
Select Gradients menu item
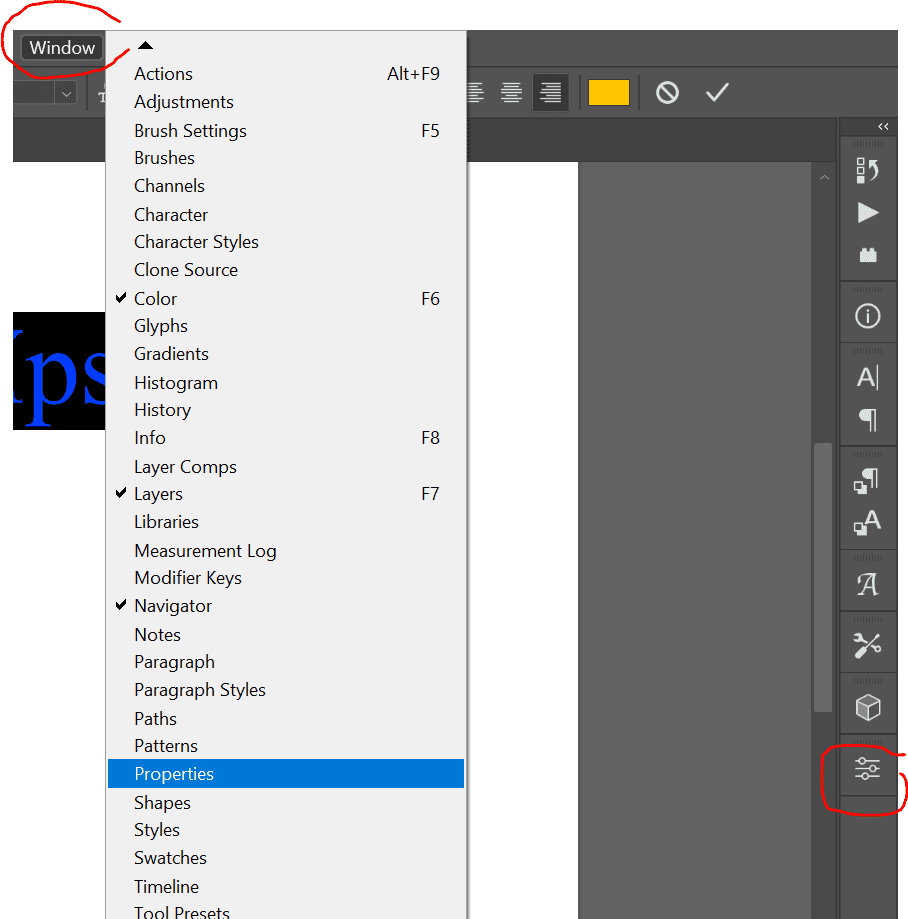pos(286,354)
